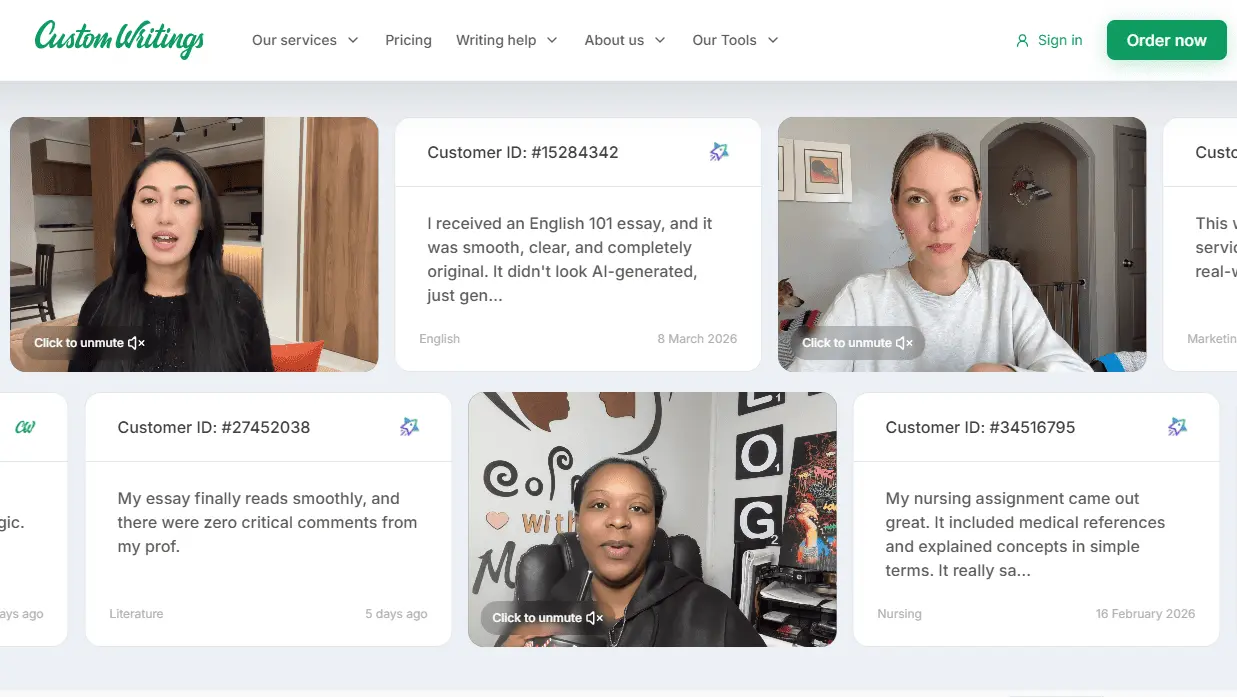The width and height of the screenshot is (1237, 697).
Task: Click the Literature subject label
Action: (x=136, y=614)
